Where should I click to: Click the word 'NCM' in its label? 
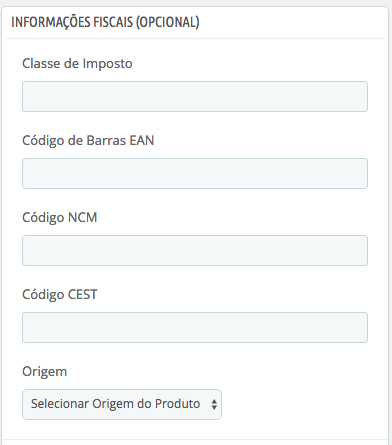tap(83, 217)
